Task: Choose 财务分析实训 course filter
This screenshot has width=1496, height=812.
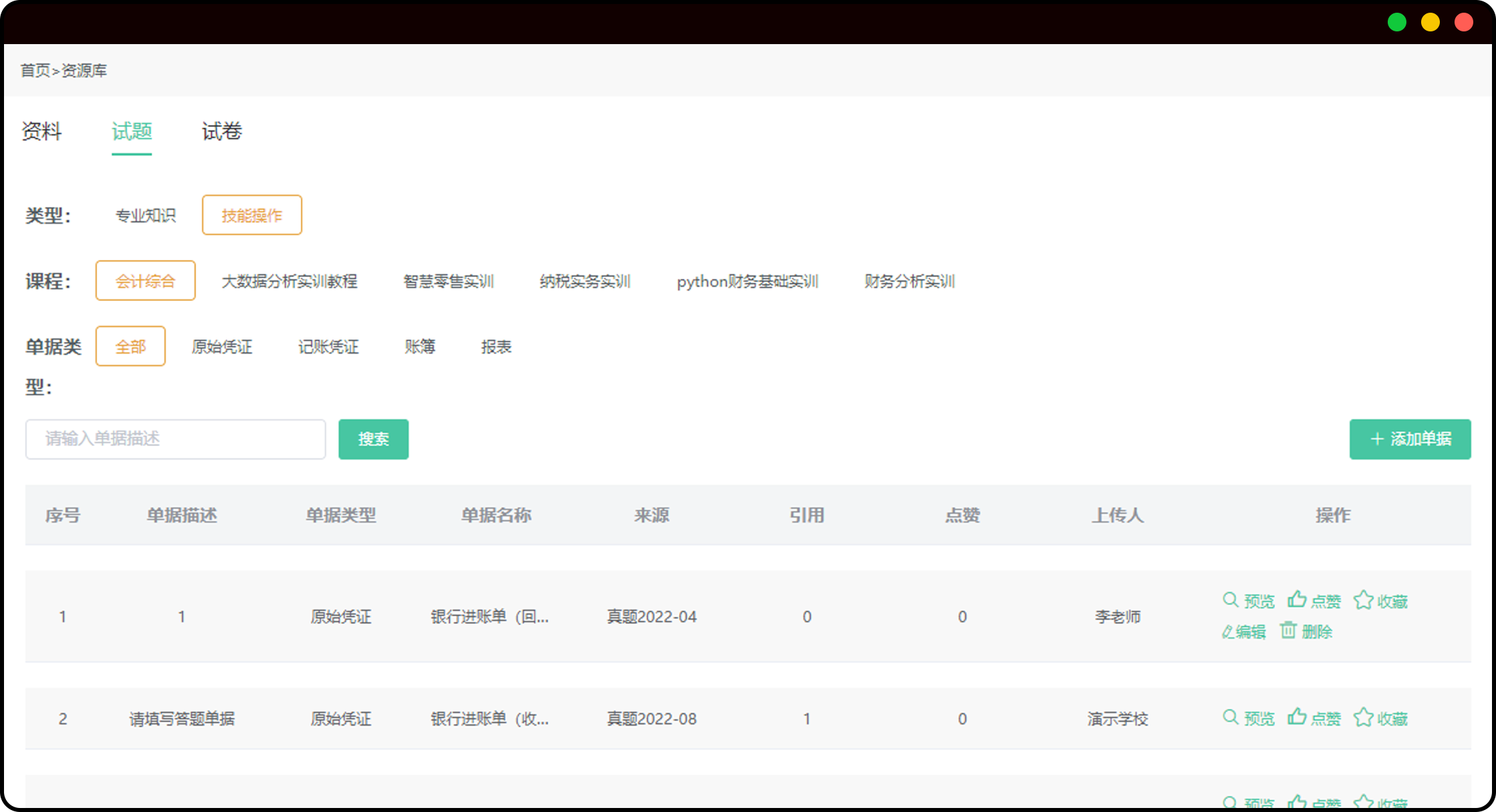Action: [x=910, y=281]
